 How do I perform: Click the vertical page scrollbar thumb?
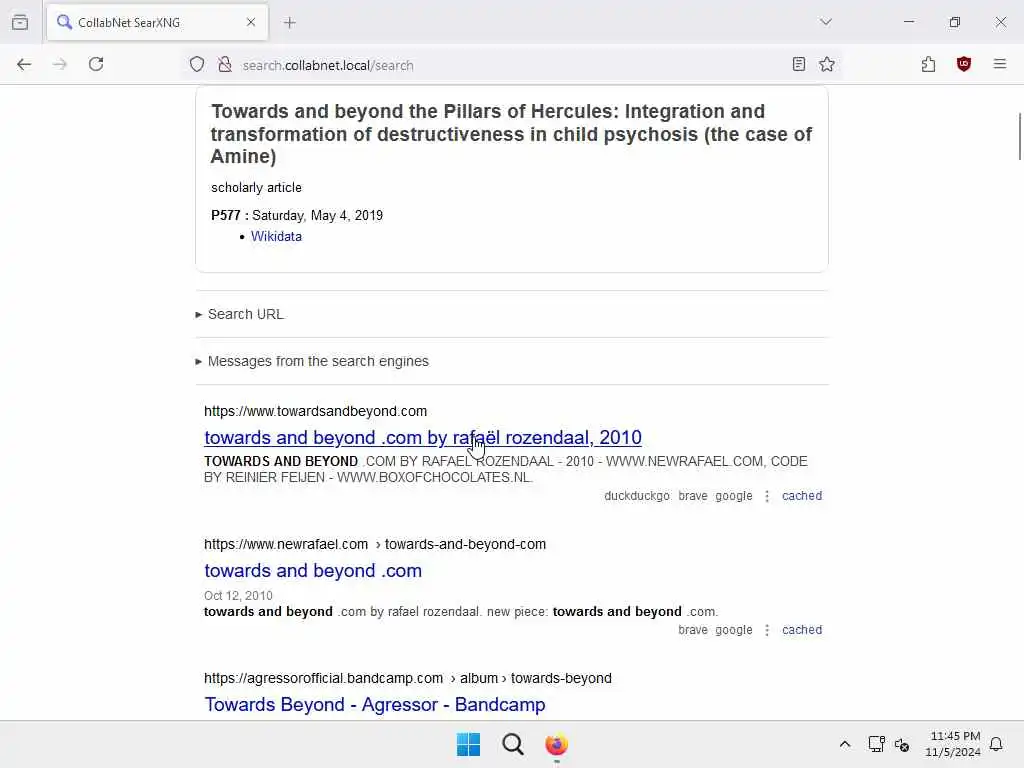(x=1020, y=136)
